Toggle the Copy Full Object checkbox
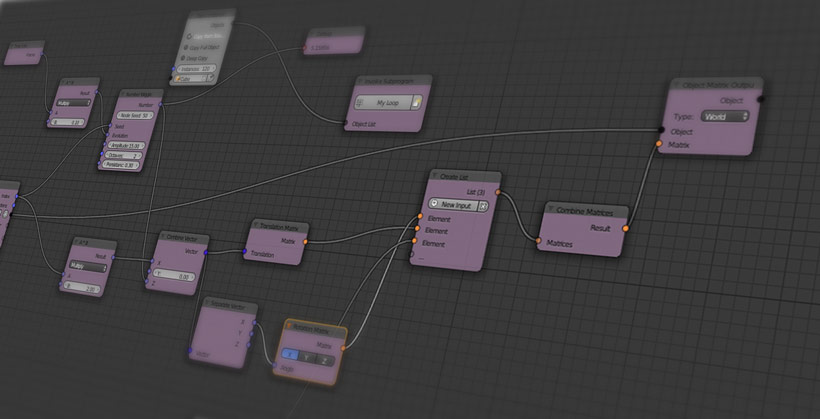Image resolution: width=820 pixels, height=419 pixels. click(200, 47)
